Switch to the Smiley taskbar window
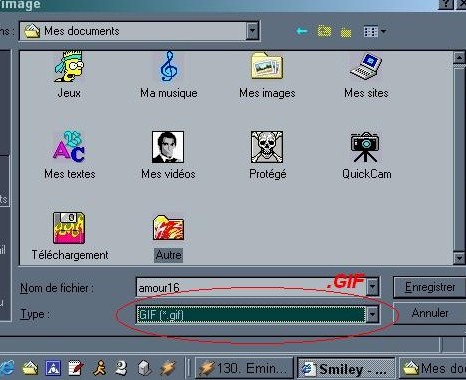Viewport: 466px width, 380px height. 346,369
